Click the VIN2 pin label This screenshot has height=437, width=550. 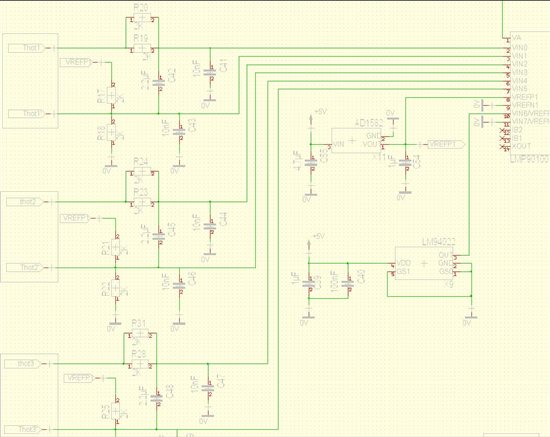click(x=519, y=64)
